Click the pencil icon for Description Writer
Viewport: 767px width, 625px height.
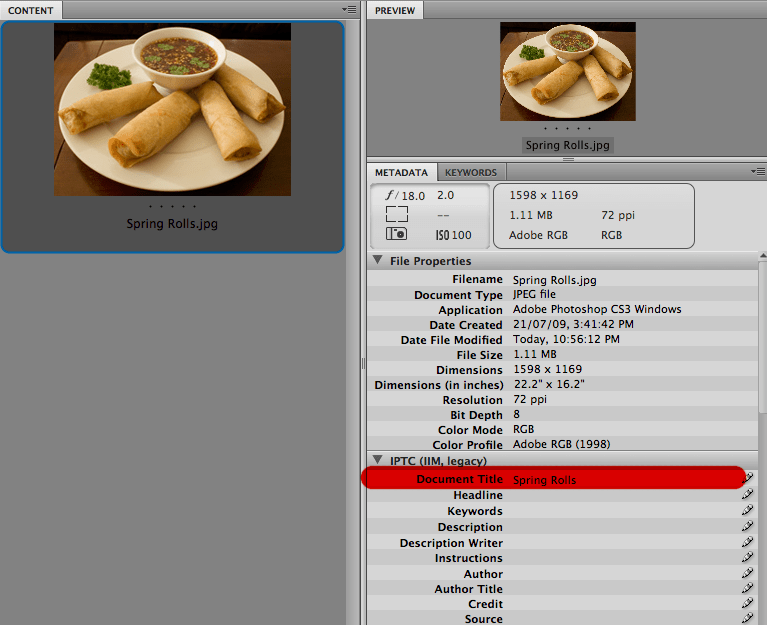(747, 542)
